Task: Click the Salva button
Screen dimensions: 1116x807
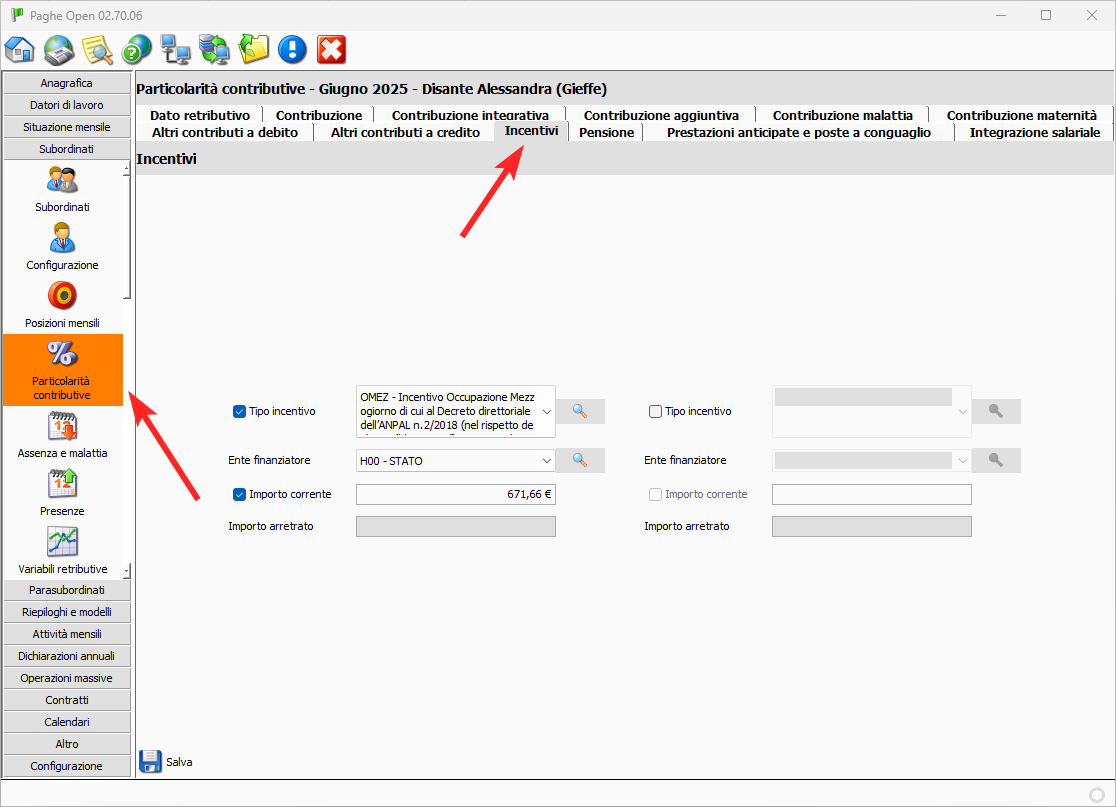Action: pos(167,762)
